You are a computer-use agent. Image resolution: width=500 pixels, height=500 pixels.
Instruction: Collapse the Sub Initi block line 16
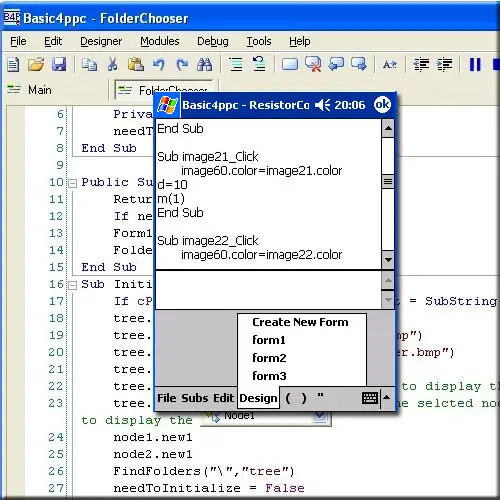[72, 285]
